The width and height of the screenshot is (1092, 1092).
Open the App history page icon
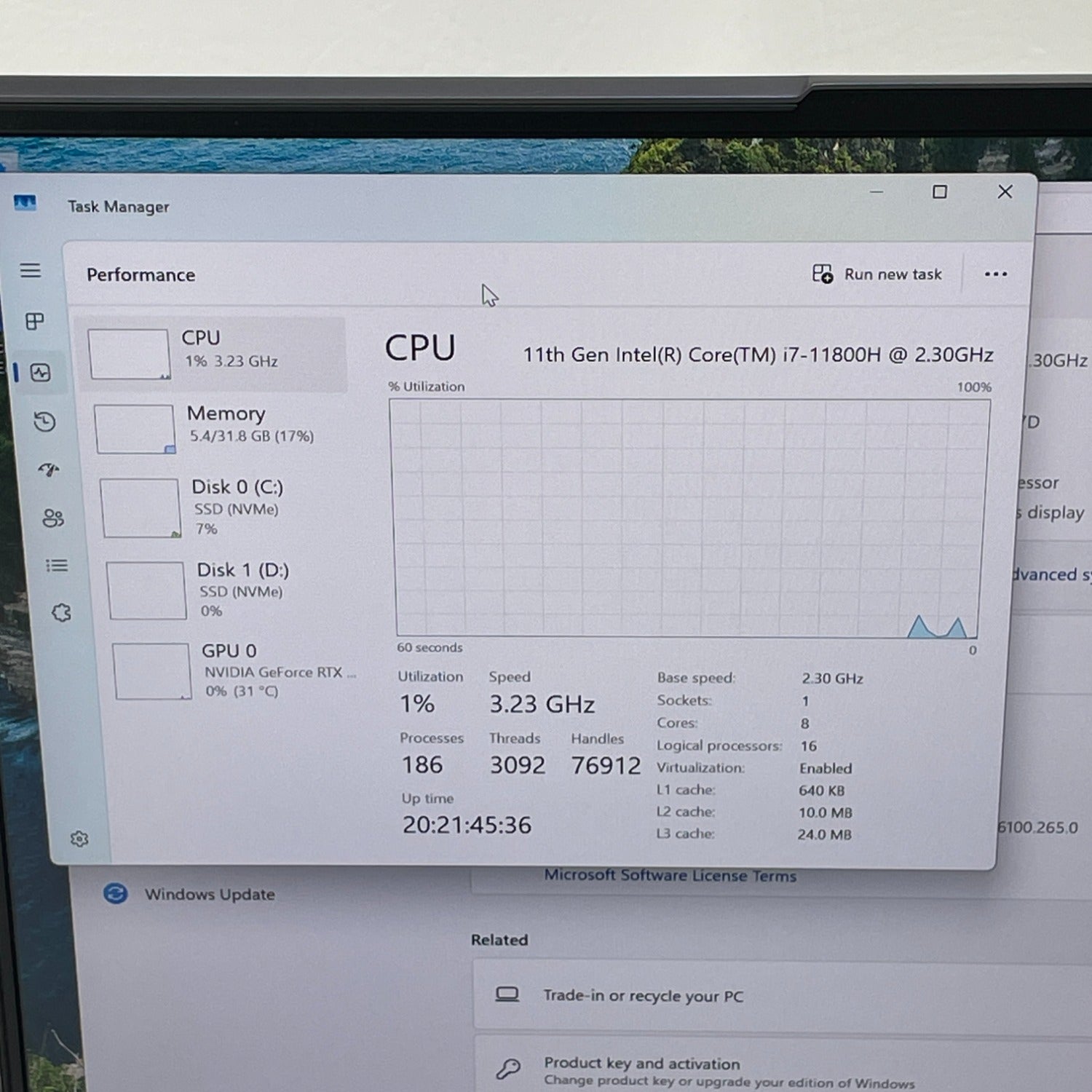[45, 422]
